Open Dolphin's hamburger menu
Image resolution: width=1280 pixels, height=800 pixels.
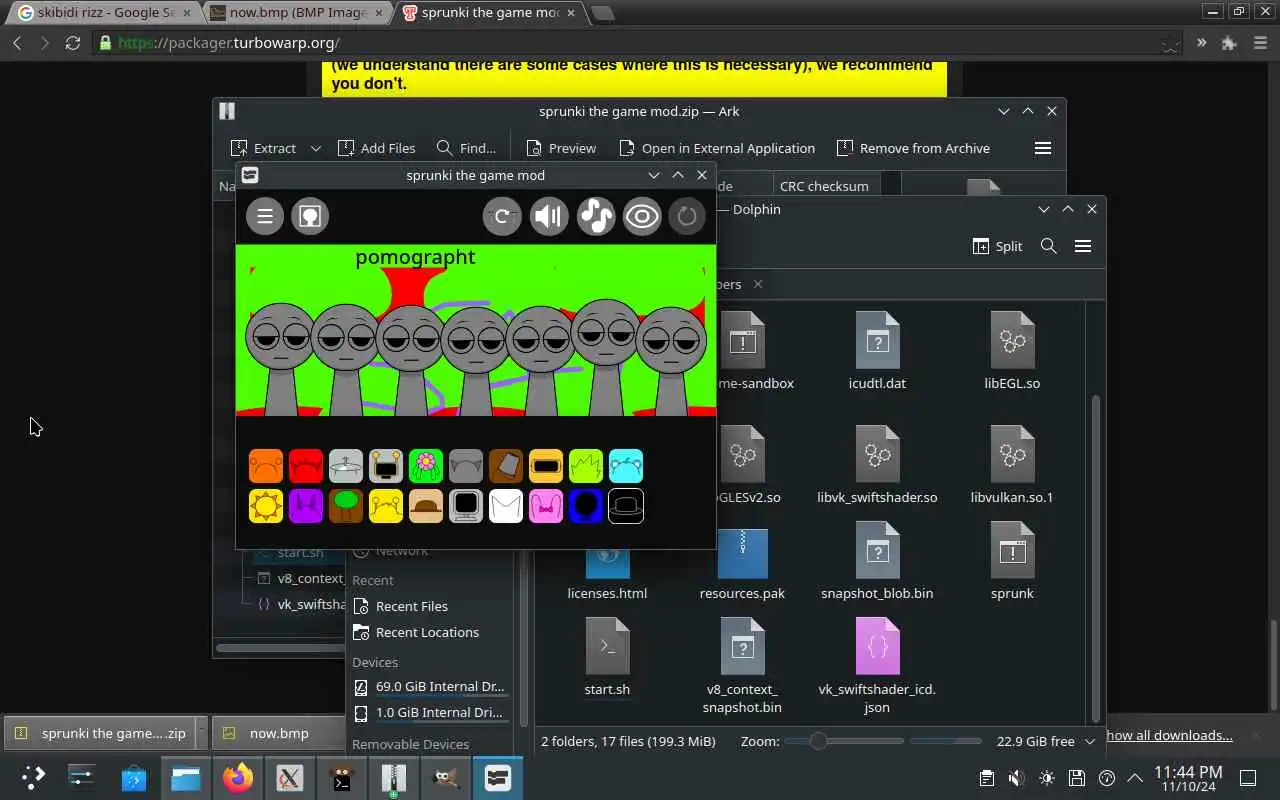pos(1083,246)
